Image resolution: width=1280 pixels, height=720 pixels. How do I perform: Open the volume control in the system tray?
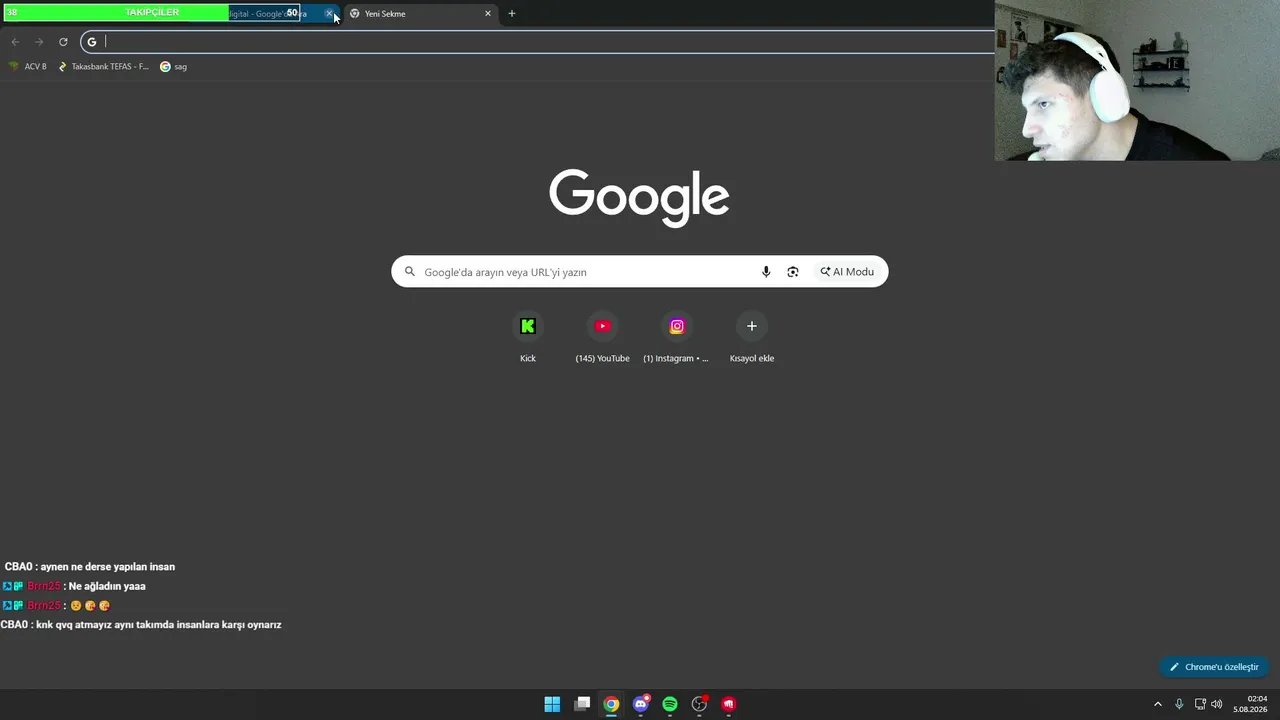click(1217, 704)
